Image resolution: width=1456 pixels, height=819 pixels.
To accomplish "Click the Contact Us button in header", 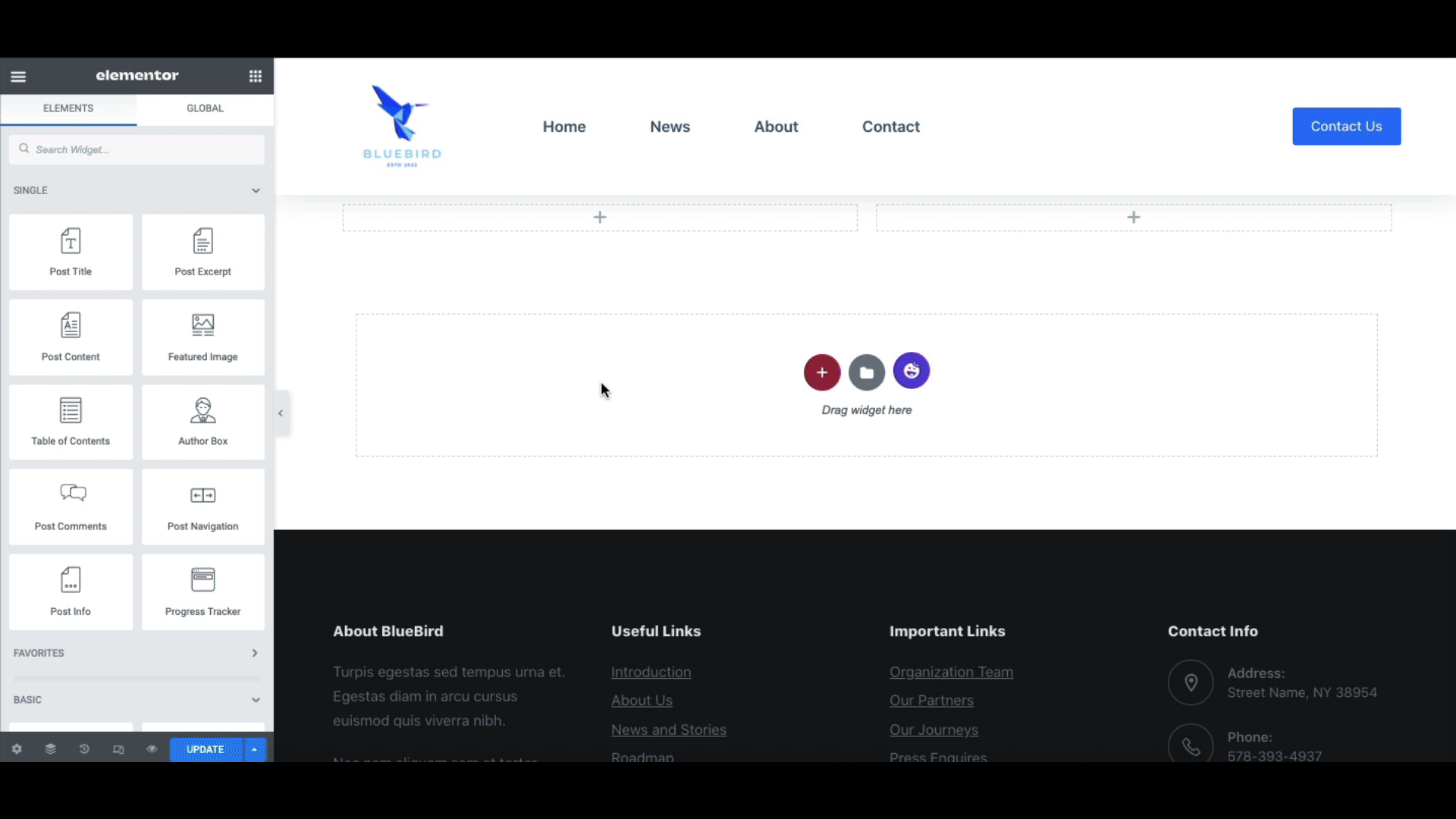I will (x=1347, y=126).
